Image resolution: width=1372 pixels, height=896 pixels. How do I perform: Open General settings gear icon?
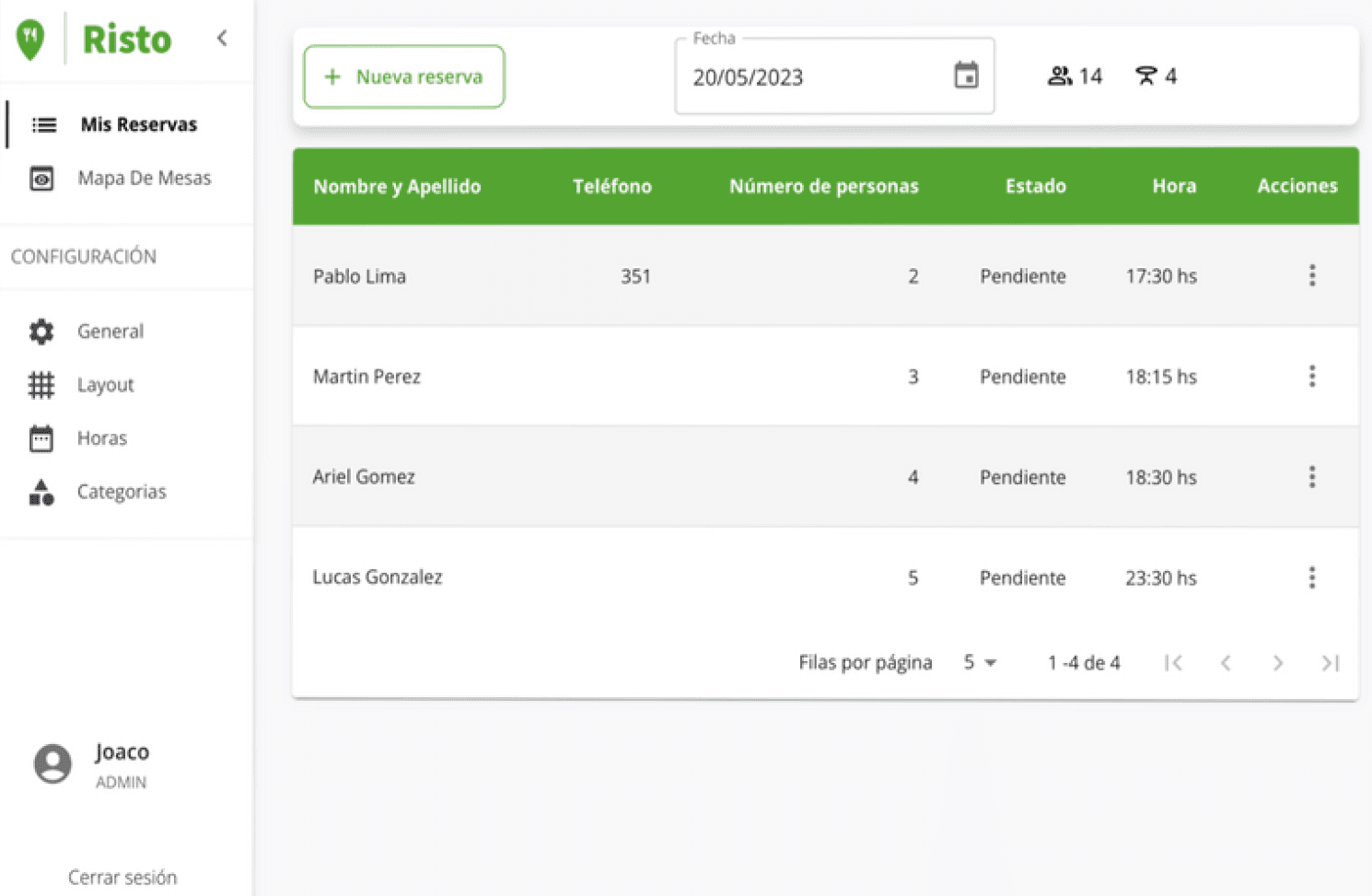point(41,332)
